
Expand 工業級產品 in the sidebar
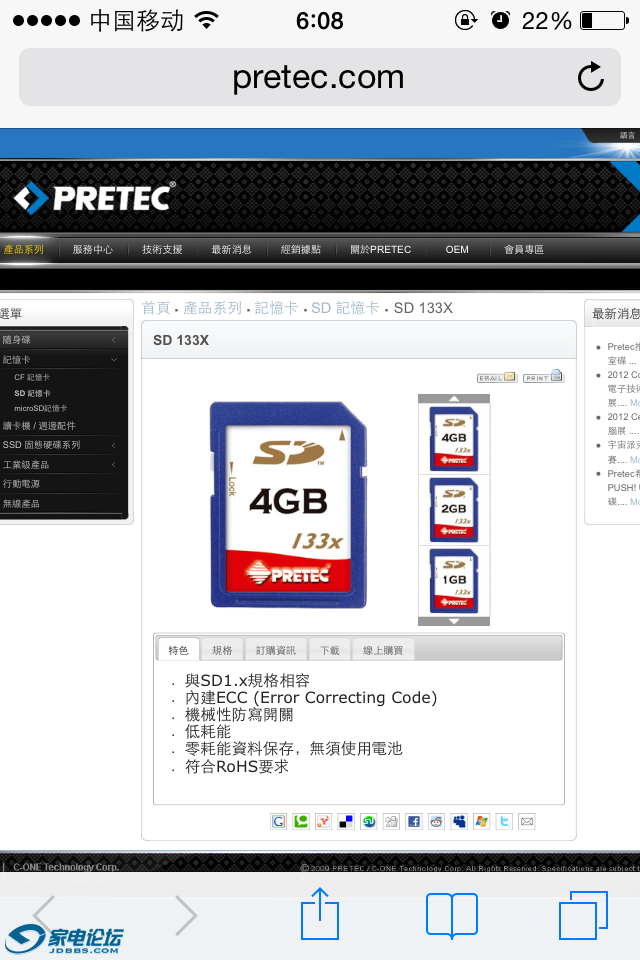[63, 465]
